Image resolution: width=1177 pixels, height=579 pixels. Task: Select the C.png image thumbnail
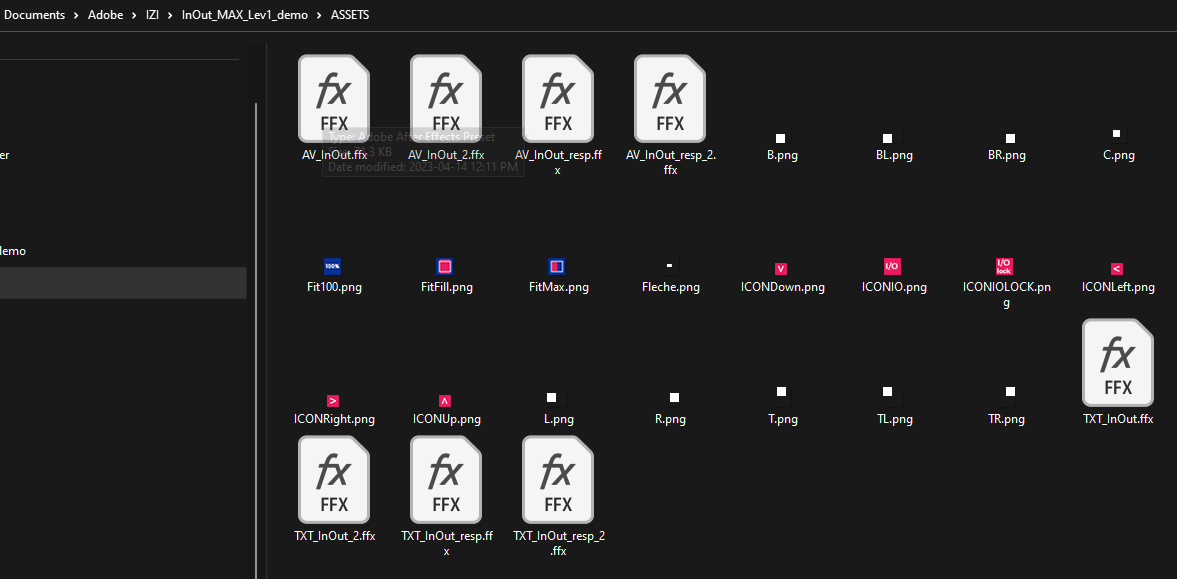(x=1118, y=134)
